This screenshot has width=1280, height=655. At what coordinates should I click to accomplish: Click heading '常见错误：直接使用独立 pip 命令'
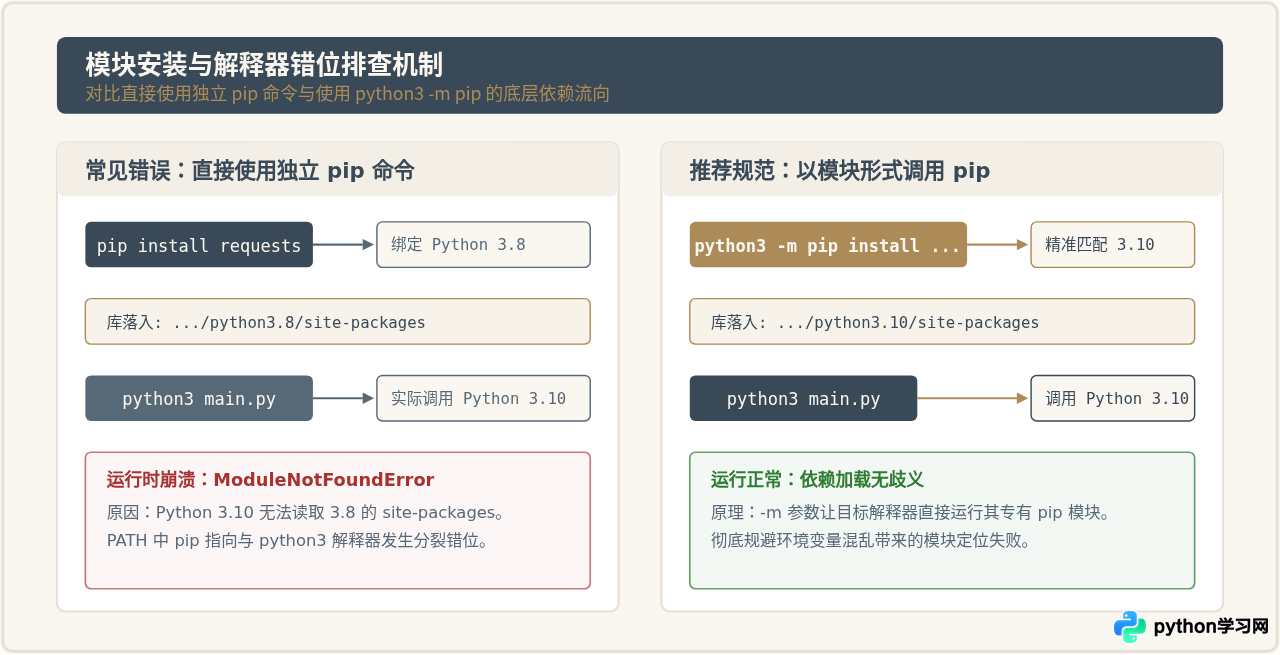point(250,171)
